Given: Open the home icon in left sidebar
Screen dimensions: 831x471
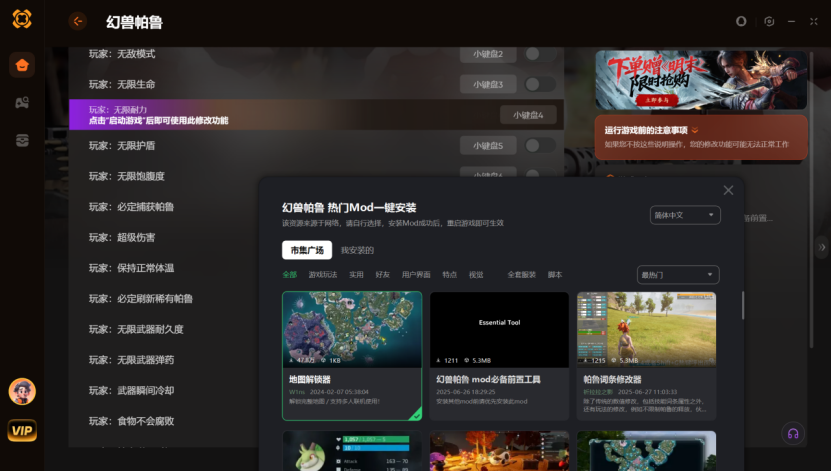Looking at the screenshot, I should pyautogui.click(x=22, y=65).
